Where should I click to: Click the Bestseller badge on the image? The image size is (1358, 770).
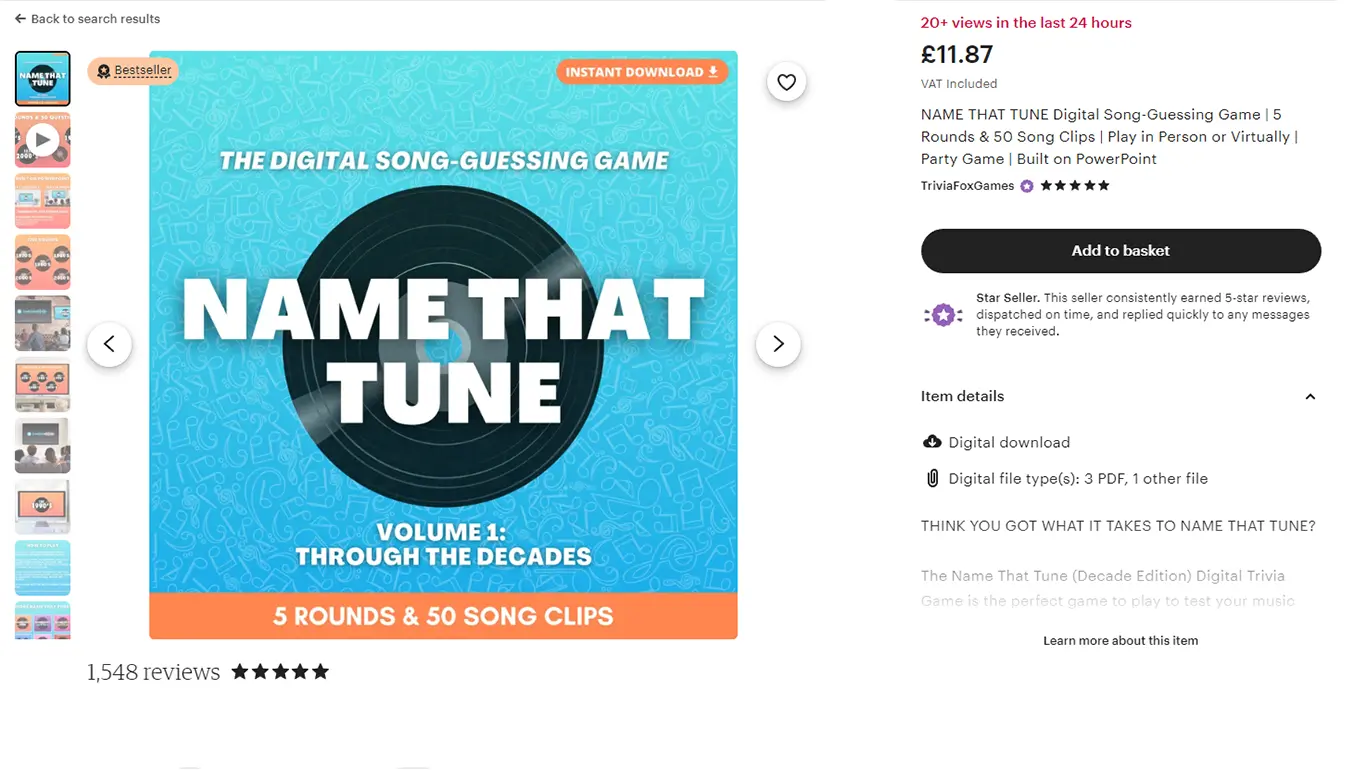(x=133, y=71)
